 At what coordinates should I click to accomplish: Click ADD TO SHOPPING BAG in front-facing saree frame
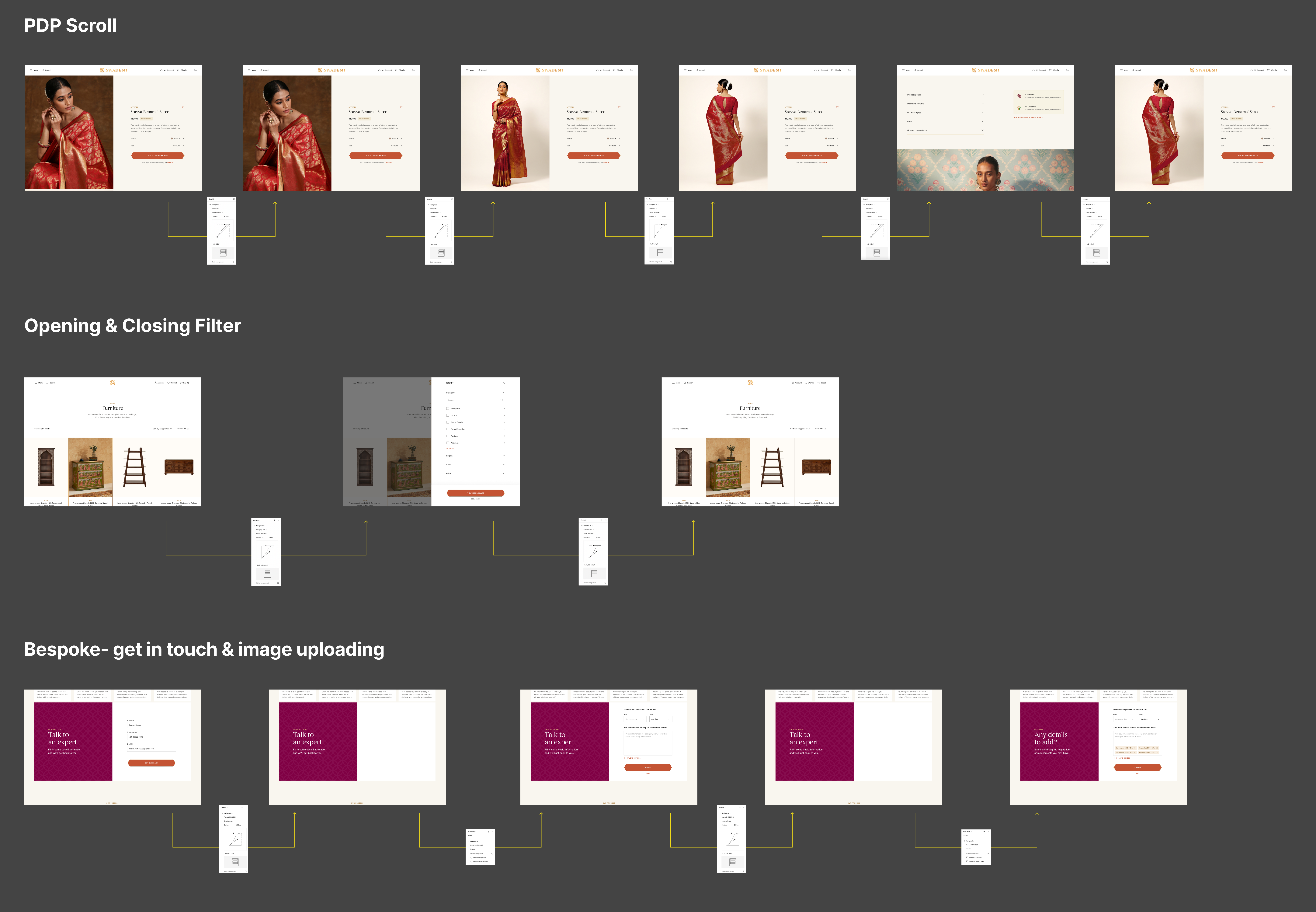point(594,155)
